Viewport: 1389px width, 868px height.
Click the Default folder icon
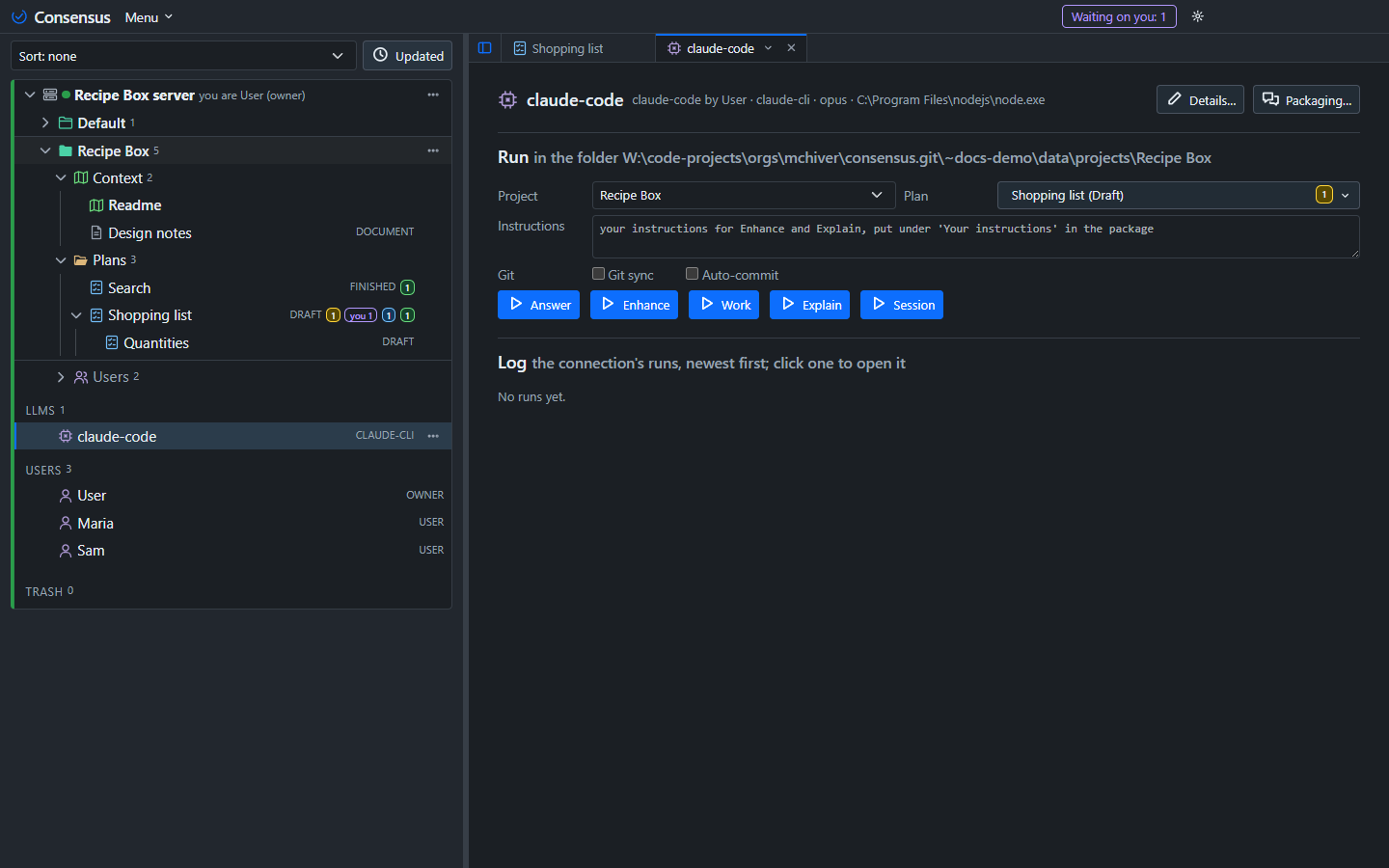[66, 122]
